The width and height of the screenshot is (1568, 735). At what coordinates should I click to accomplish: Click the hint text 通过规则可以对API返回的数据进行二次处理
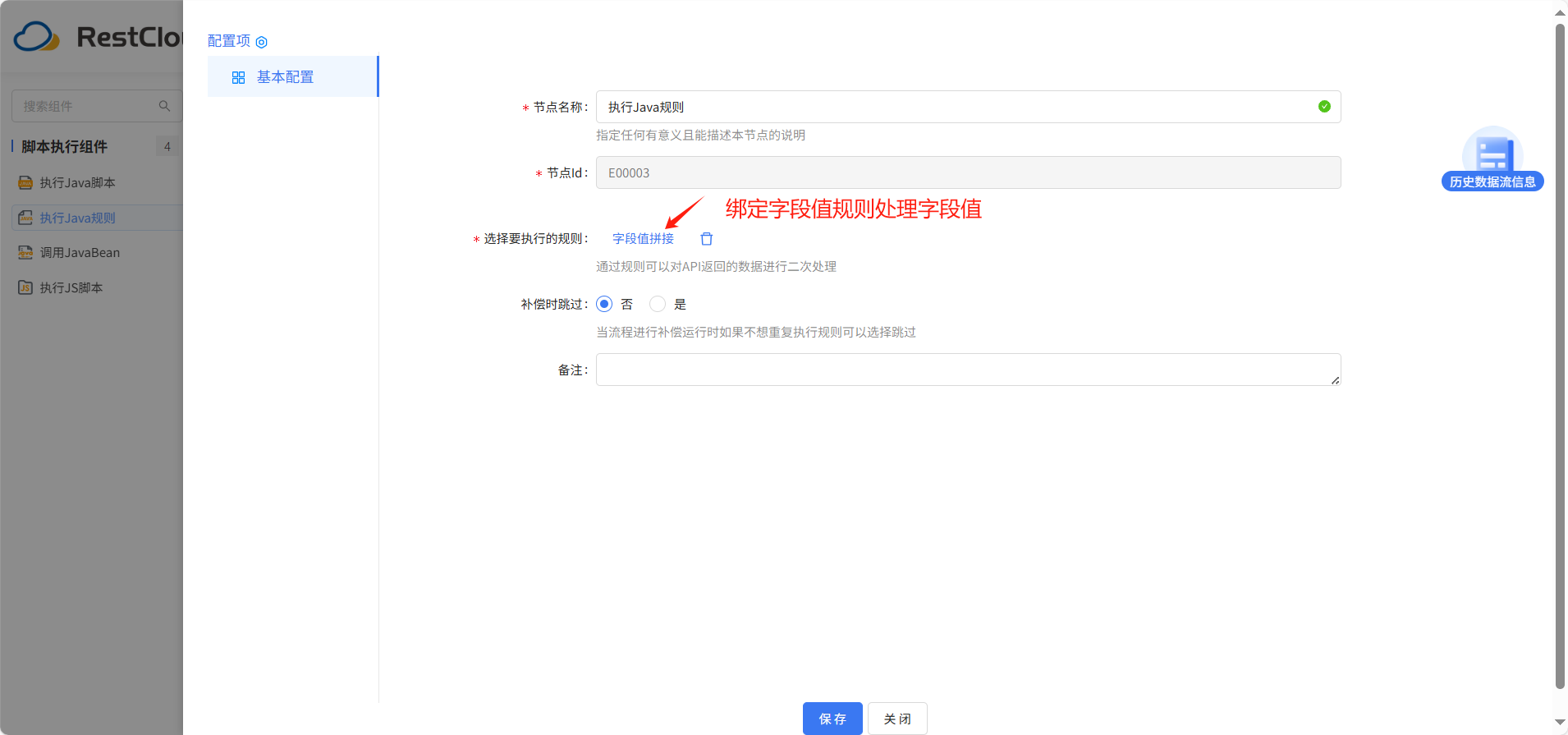click(x=716, y=266)
